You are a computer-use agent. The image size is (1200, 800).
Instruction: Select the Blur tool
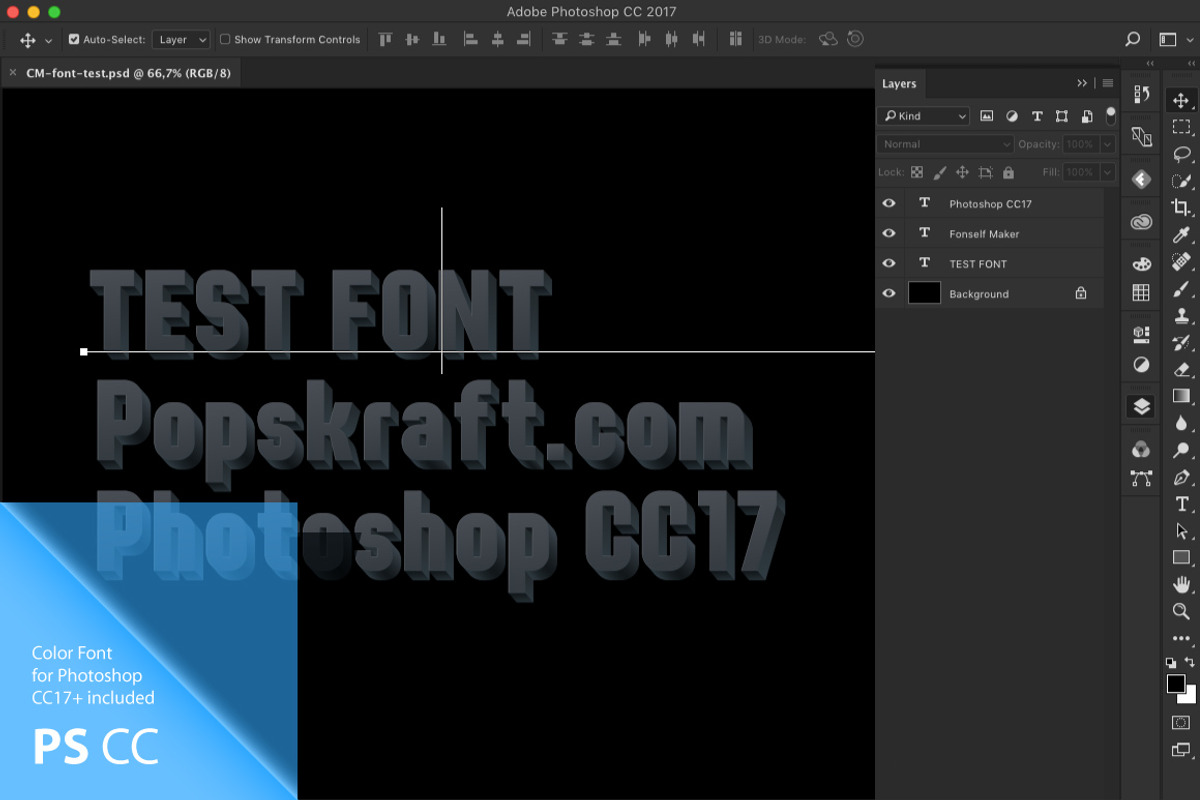click(1181, 423)
